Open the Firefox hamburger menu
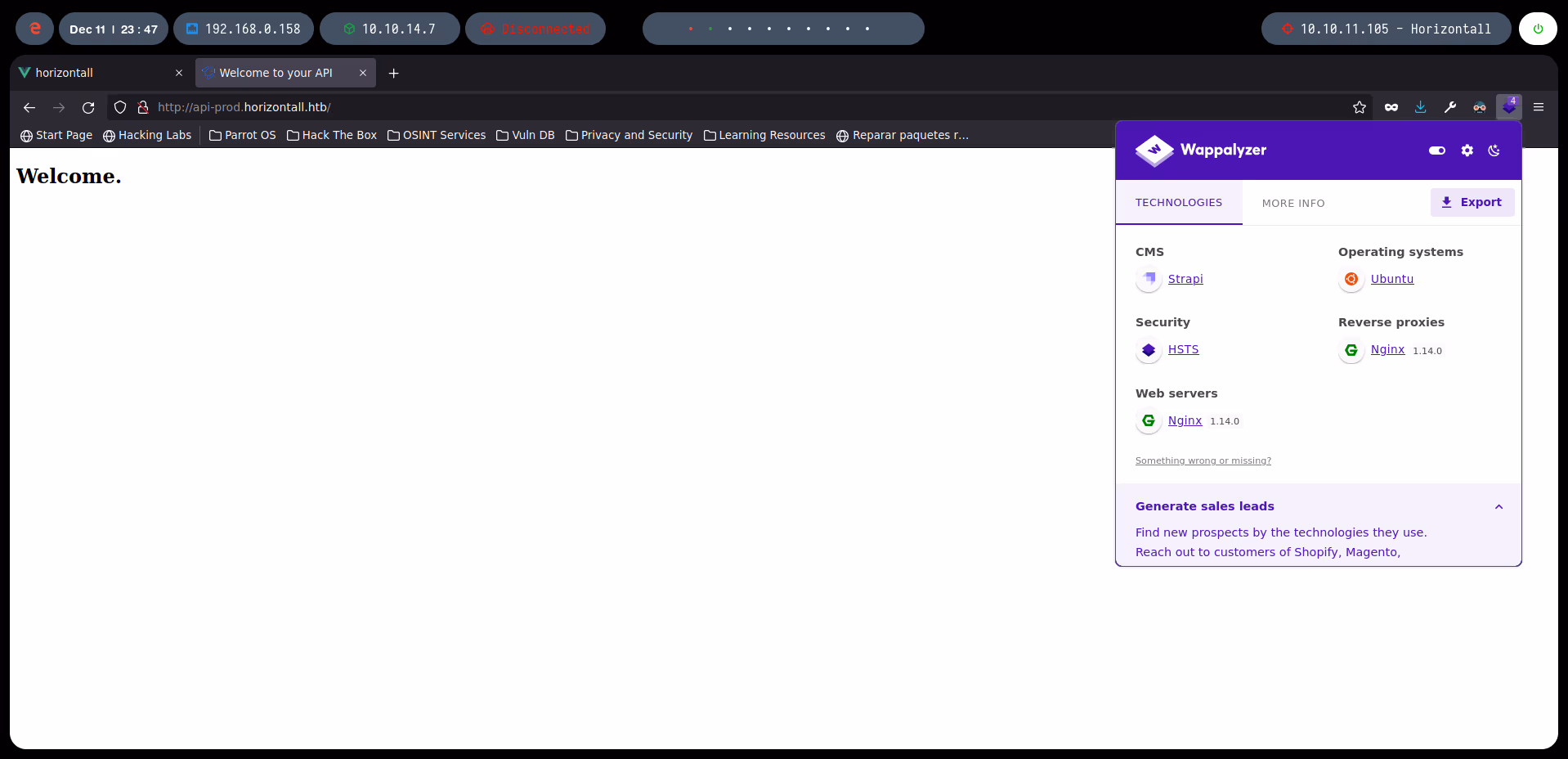Viewport: 1568px width, 759px height. pos(1539,107)
